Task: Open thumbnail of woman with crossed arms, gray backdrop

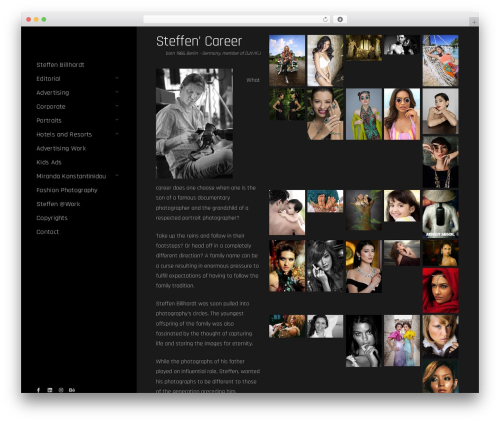Action: (x=440, y=111)
